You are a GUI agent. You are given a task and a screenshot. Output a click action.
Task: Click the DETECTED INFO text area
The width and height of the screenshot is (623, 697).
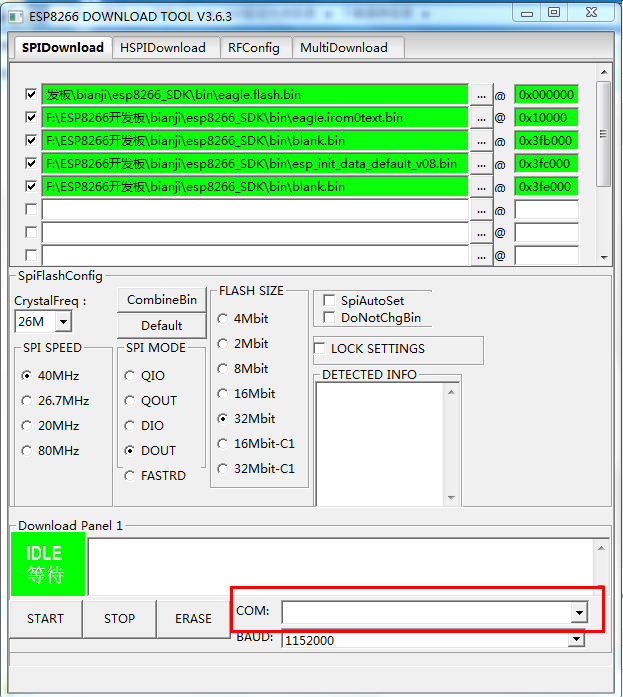click(380, 445)
